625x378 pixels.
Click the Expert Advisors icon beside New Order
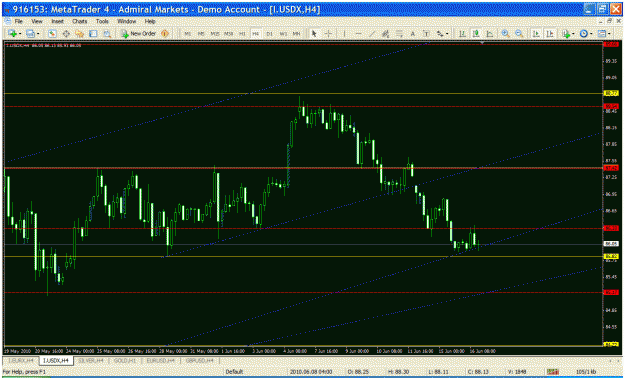click(x=165, y=34)
